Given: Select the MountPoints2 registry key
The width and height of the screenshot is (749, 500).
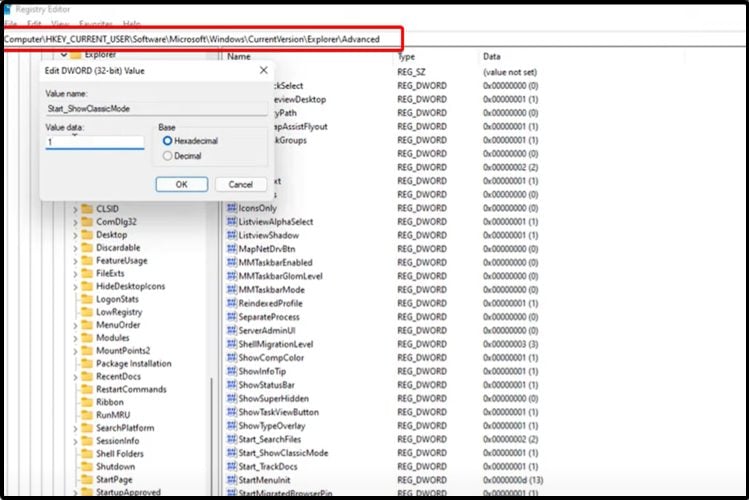Looking at the screenshot, I should coord(123,351).
